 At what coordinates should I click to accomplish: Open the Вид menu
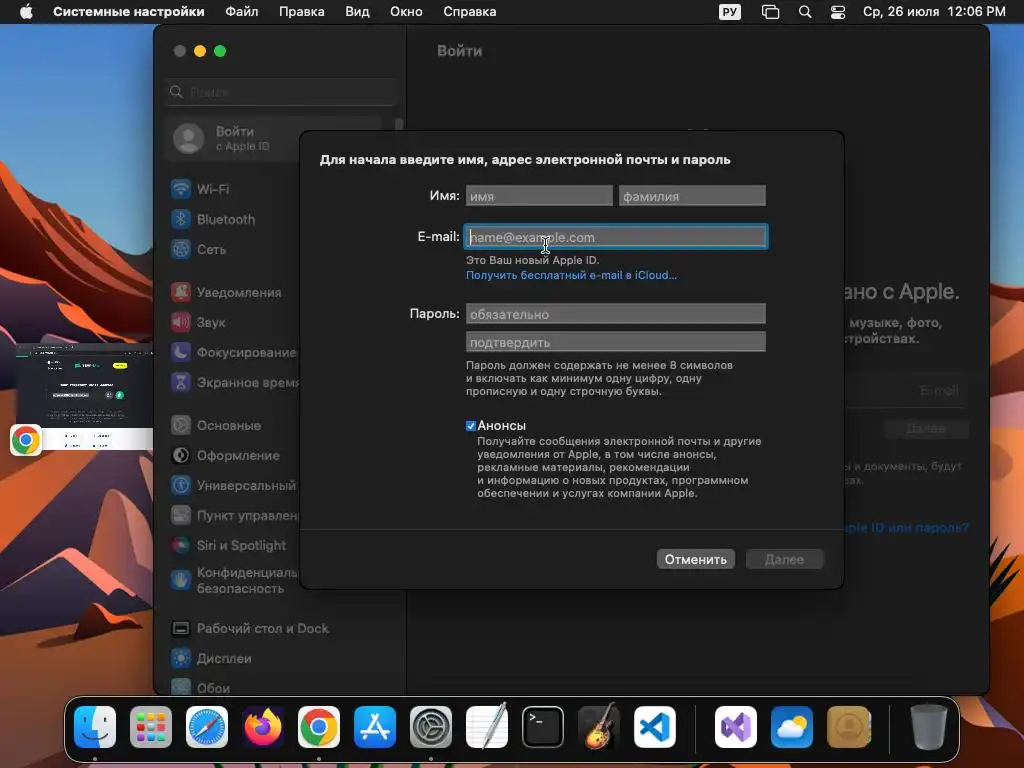(x=357, y=12)
